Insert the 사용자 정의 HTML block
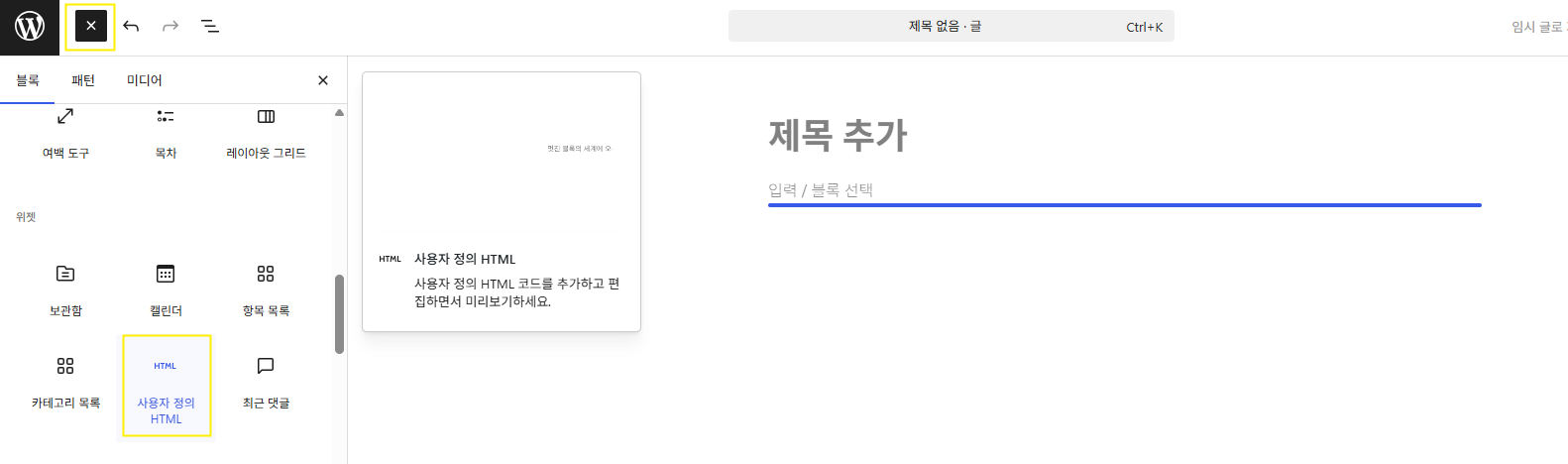The height and width of the screenshot is (464, 1568). click(x=167, y=386)
